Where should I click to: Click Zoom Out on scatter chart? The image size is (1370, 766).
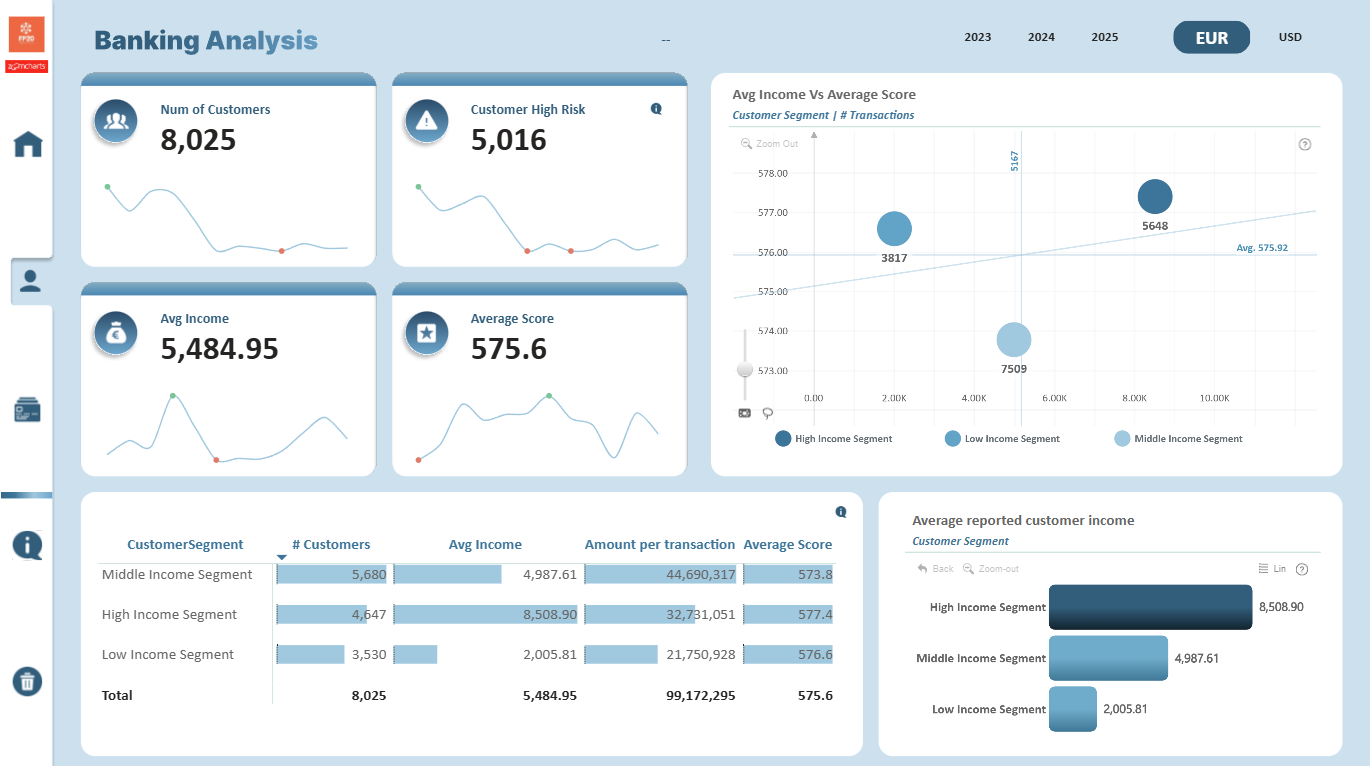[x=769, y=144]
